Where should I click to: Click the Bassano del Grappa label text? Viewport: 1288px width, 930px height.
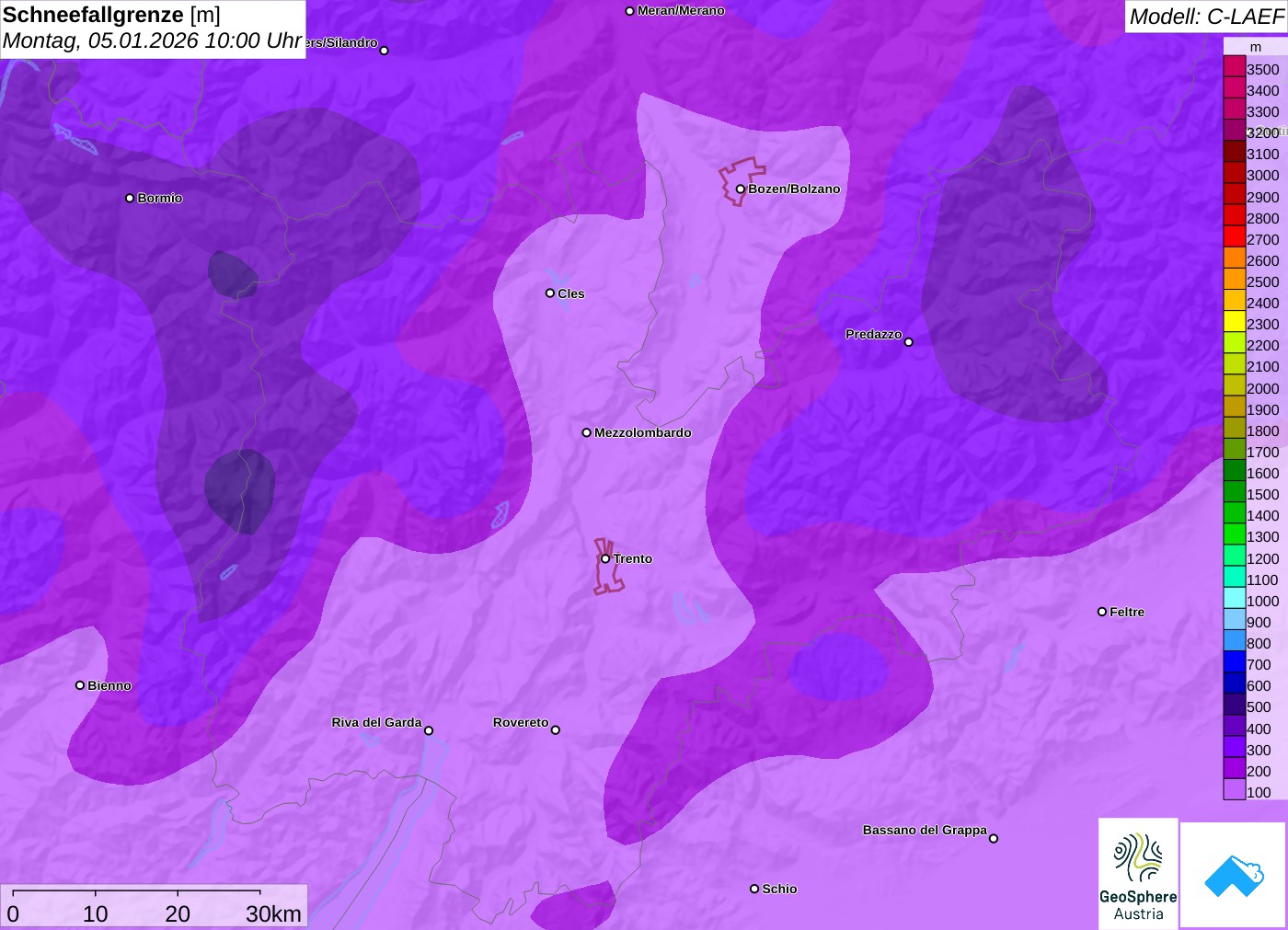(x=925, y=830)
